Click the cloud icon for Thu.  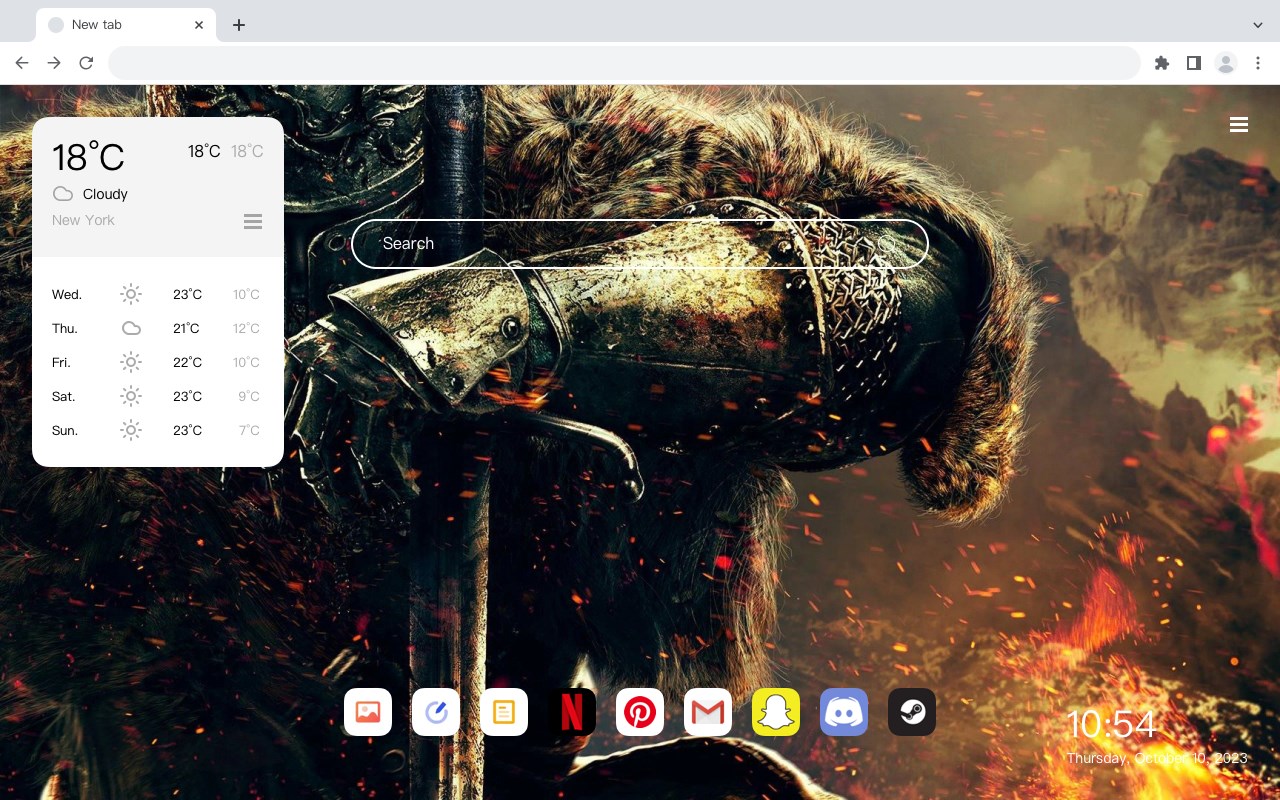(x=131, y=328)
